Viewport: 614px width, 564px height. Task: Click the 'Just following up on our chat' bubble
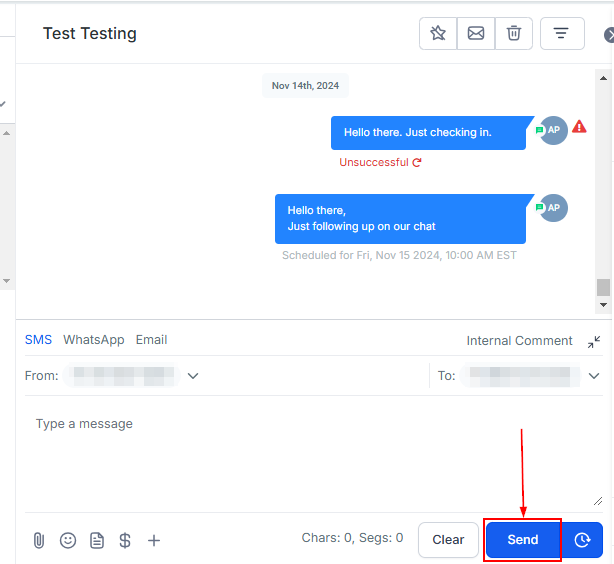click(x=400, y=219)
